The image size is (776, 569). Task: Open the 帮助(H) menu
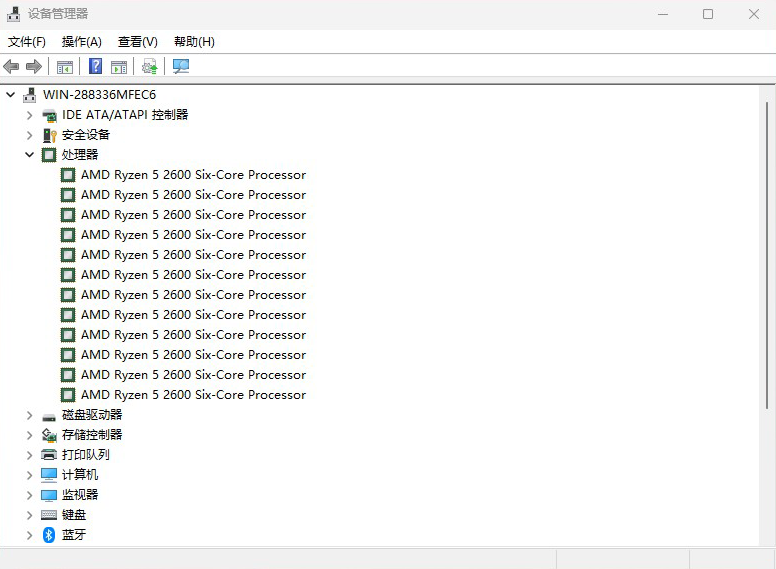(x=194, y=42)
